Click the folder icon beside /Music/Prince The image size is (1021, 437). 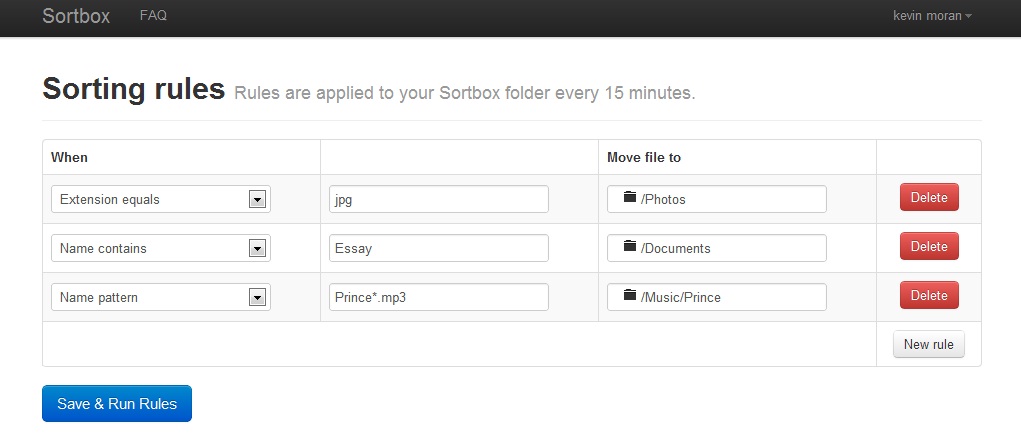coord(630,296)
